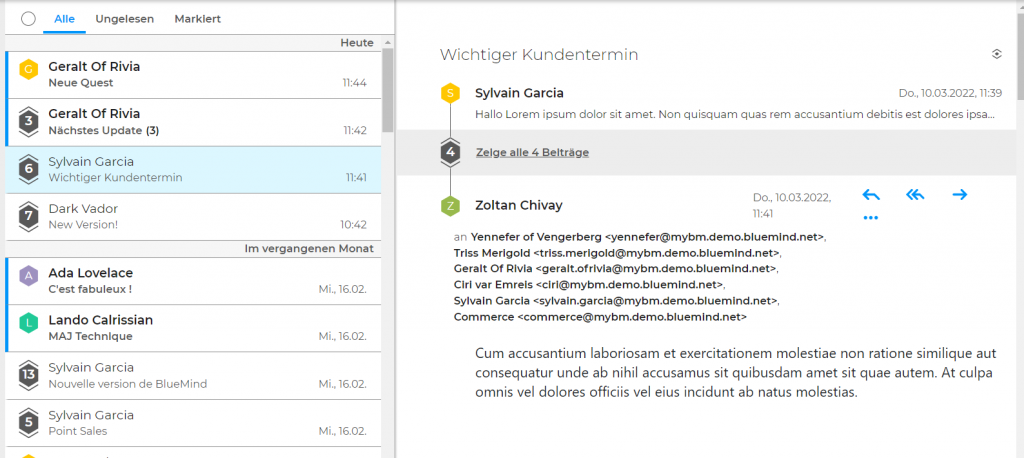This screenshot has width=1024, height=458.
Task: Forward the message with the right arrow icon
Action: [x=960, y=195]
